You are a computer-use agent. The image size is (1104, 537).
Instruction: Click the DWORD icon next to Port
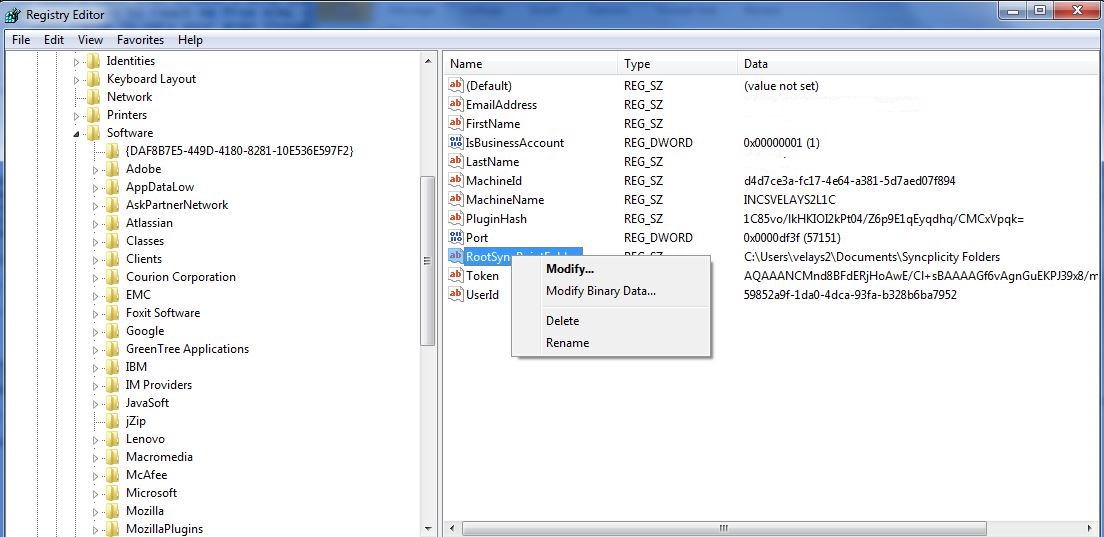(x=456, y=238)
